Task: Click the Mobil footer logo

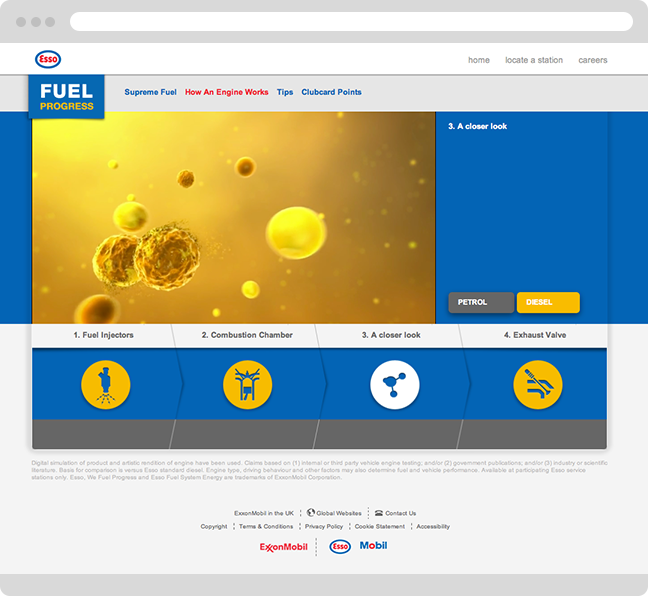Action: point(373,546)
